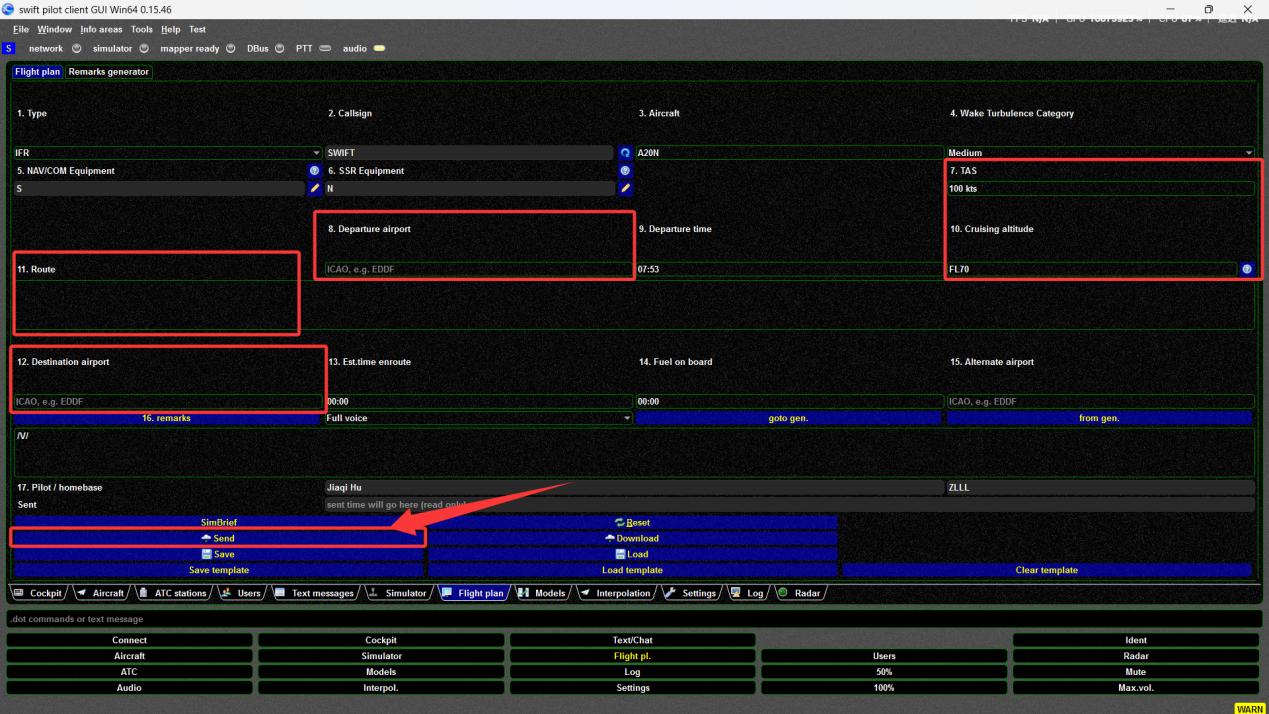Switch to Remarks generator tab

coord(109,72)
